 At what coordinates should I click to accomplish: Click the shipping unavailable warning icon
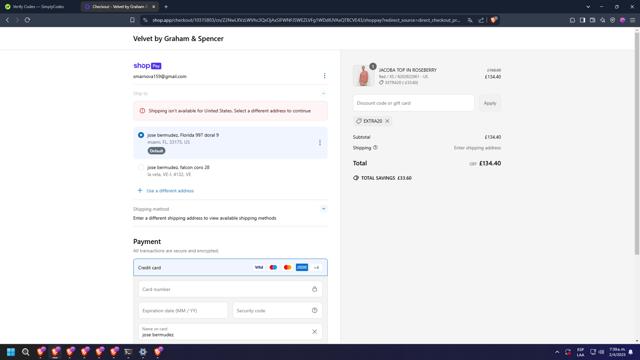pyautogui.click(x=142, y=111)
